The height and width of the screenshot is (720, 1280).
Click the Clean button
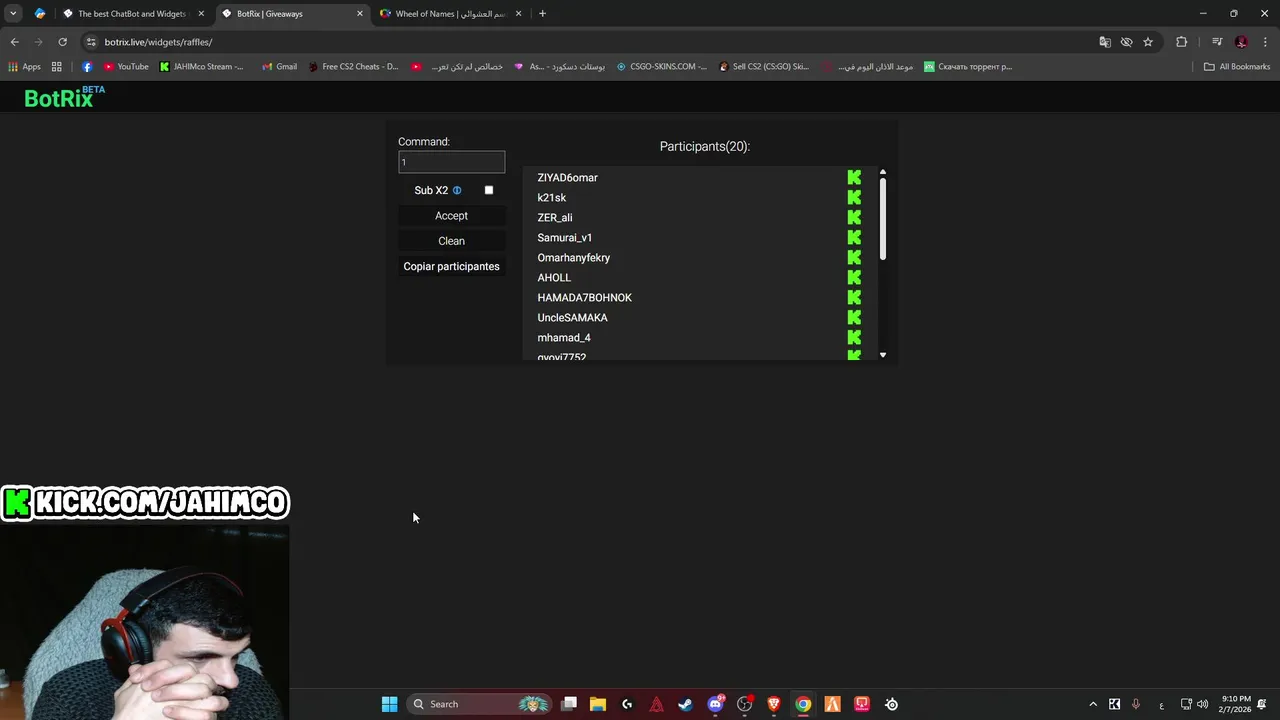coord(451,241)
